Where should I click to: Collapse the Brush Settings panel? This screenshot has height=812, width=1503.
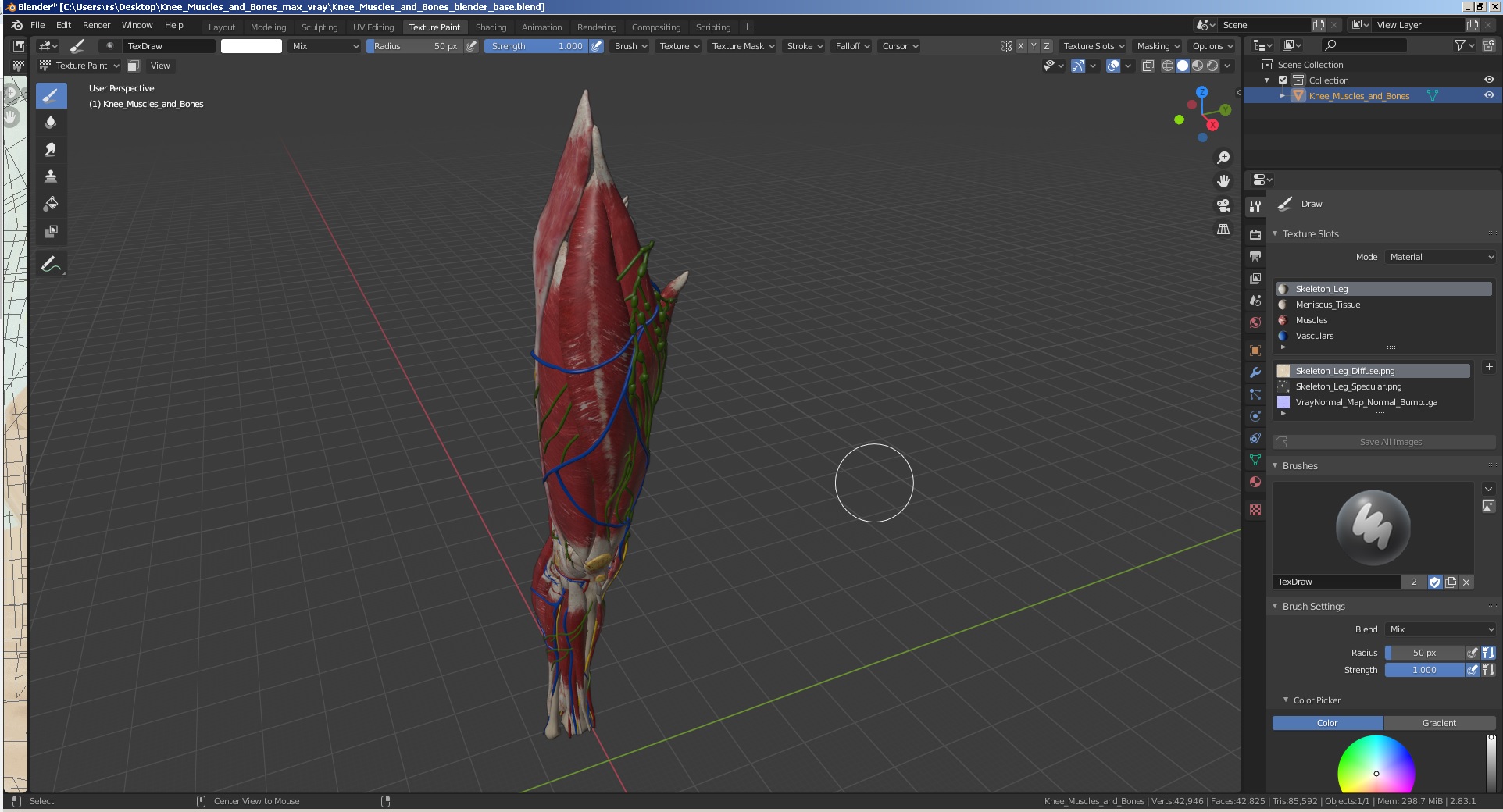coord(1313,607)
